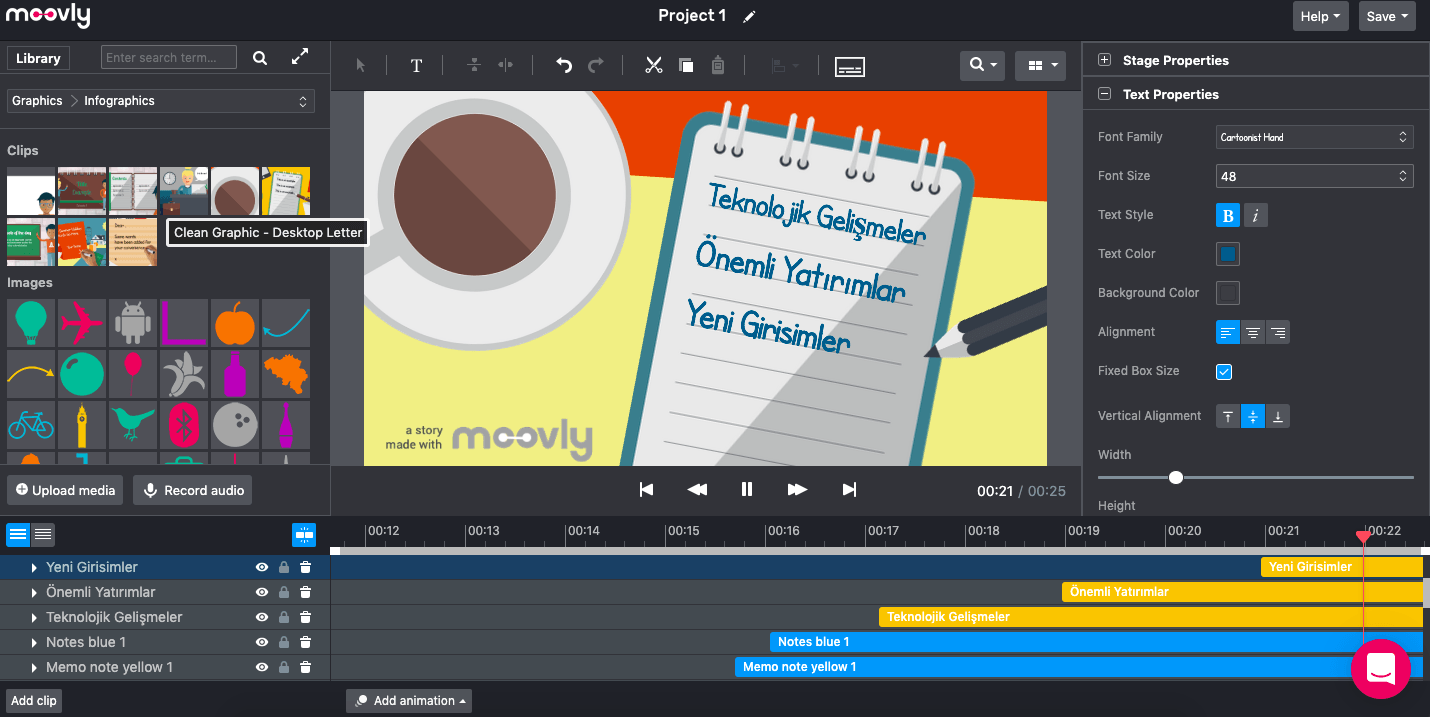Click the library search magnifier icon
This screenshot has width=1430, height=717.
(x=260, y=58)
